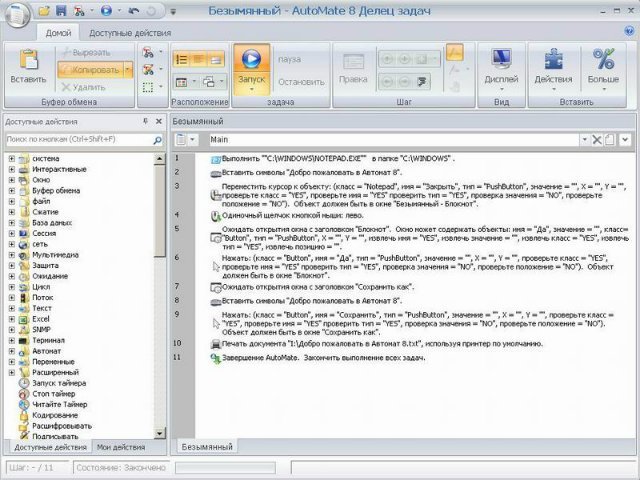Image resolution: width=640 pixels, height=480 pixels.
Task: Select the Доступные действия bottom tab
Action: [x=50, y=447]
